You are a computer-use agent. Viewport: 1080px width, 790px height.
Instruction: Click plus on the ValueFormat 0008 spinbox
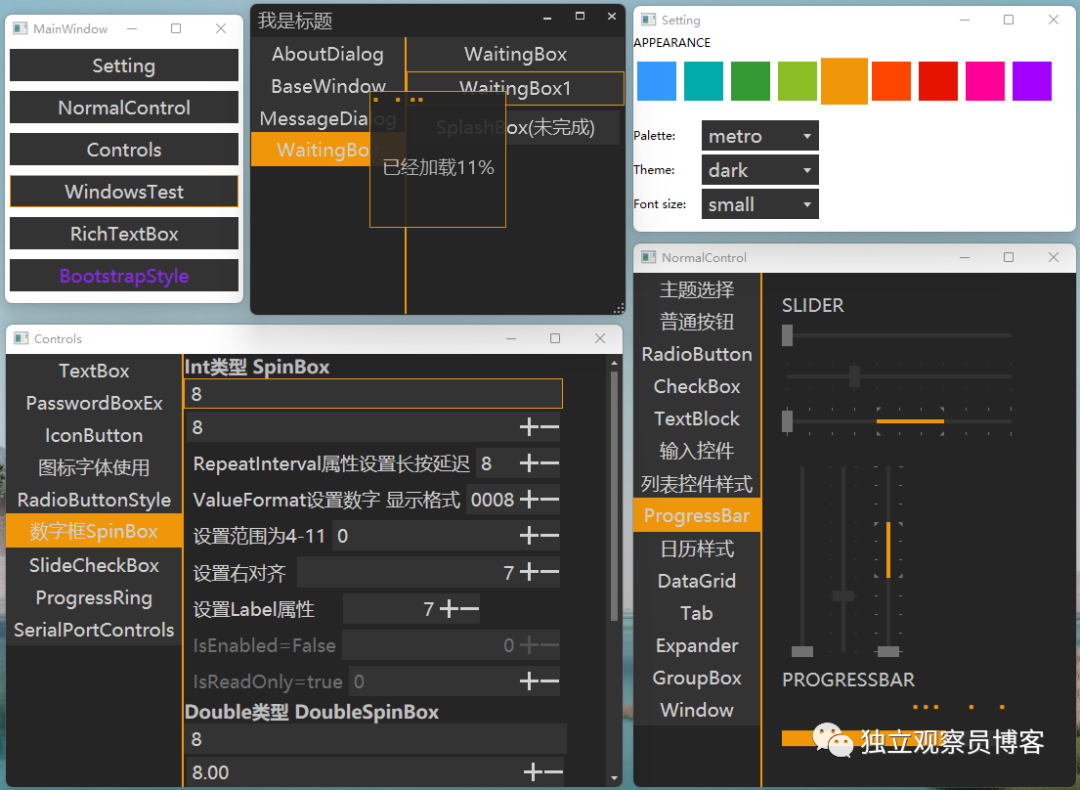[529, 499]
